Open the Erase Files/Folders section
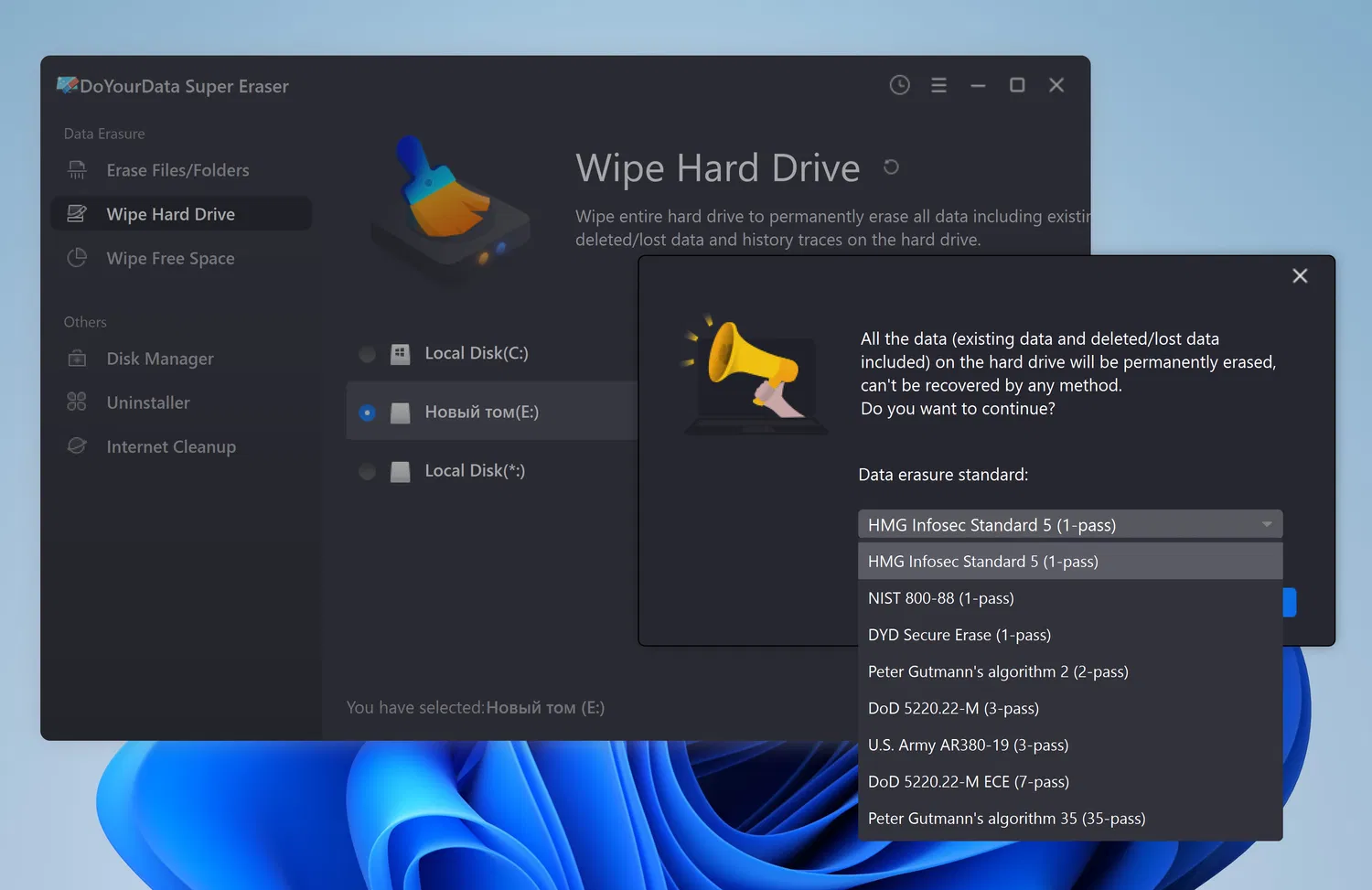 181,170
